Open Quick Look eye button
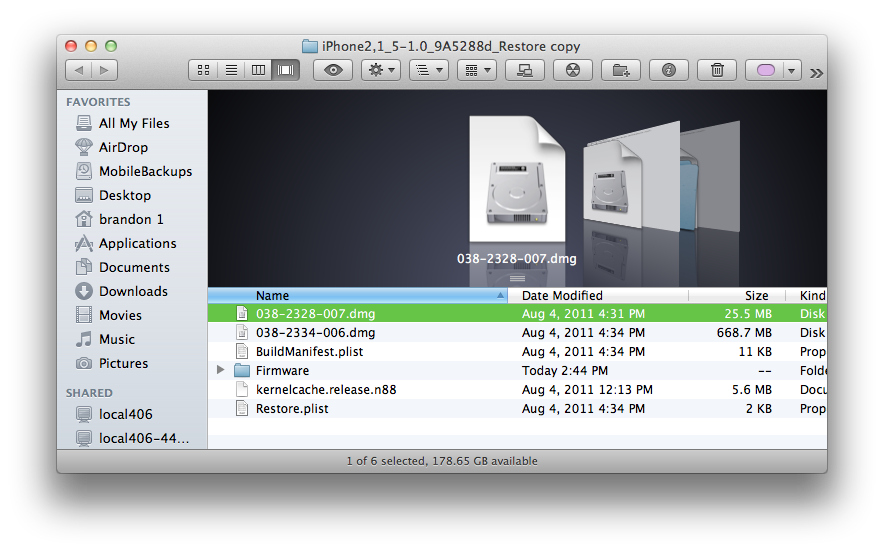 [333, 70]
